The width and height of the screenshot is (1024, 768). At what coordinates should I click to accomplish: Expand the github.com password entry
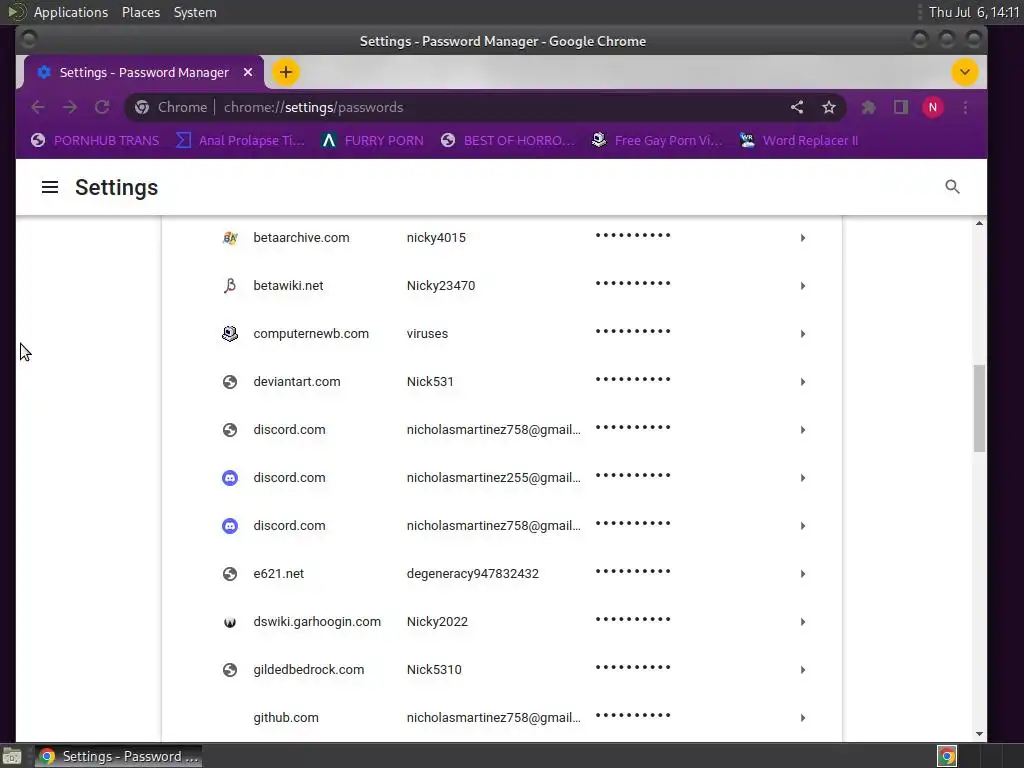(803, 718)
